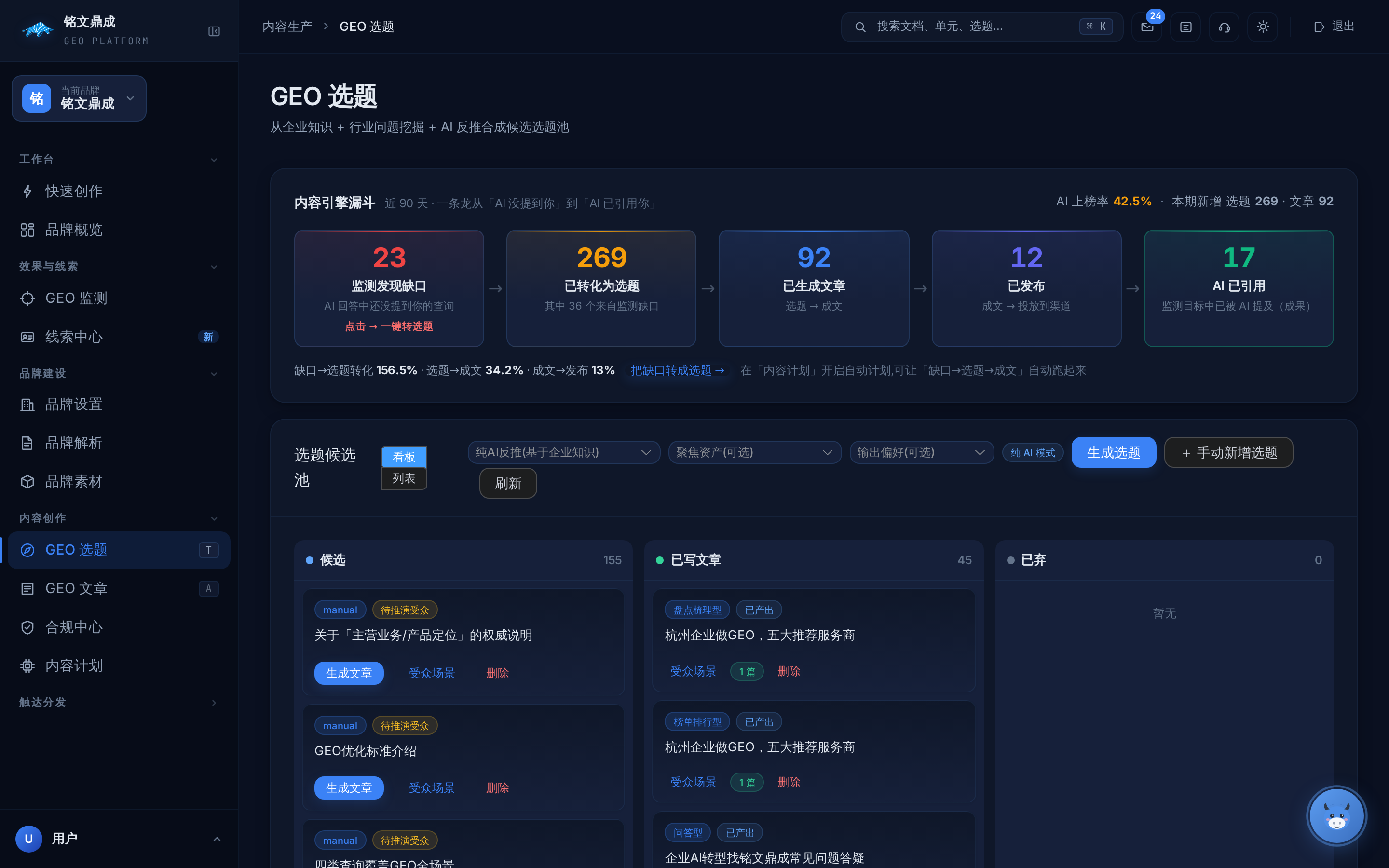The image size is (1389, 868).
Task: Delete the 盘点梳理型 article card
Action: (x=789, y=671)
